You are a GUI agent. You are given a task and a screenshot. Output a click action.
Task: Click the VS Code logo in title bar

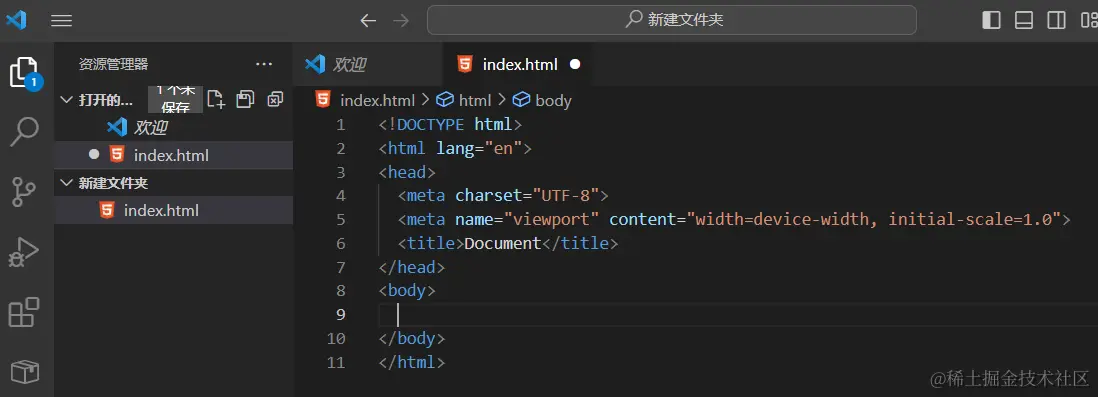click(x=16, y=20)
